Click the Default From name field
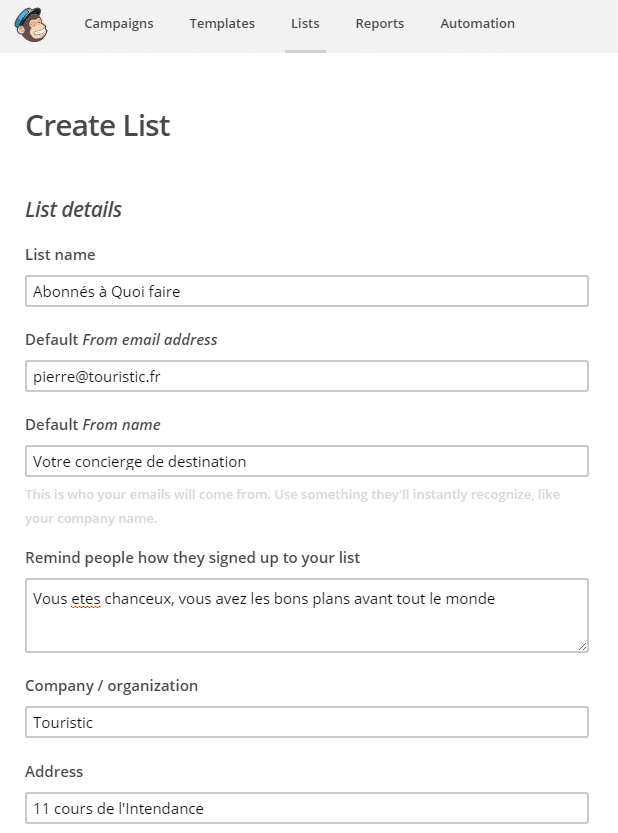The image size is (618, 833). point(307,461)
